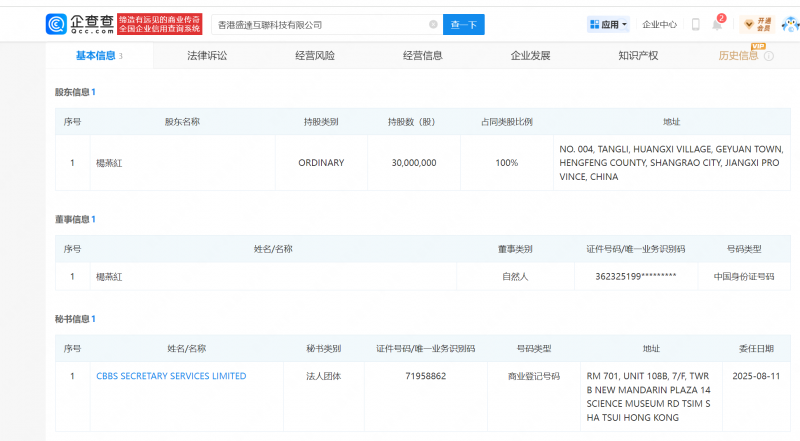Switch to the 经营风险 tab

(x=315, y=56)
